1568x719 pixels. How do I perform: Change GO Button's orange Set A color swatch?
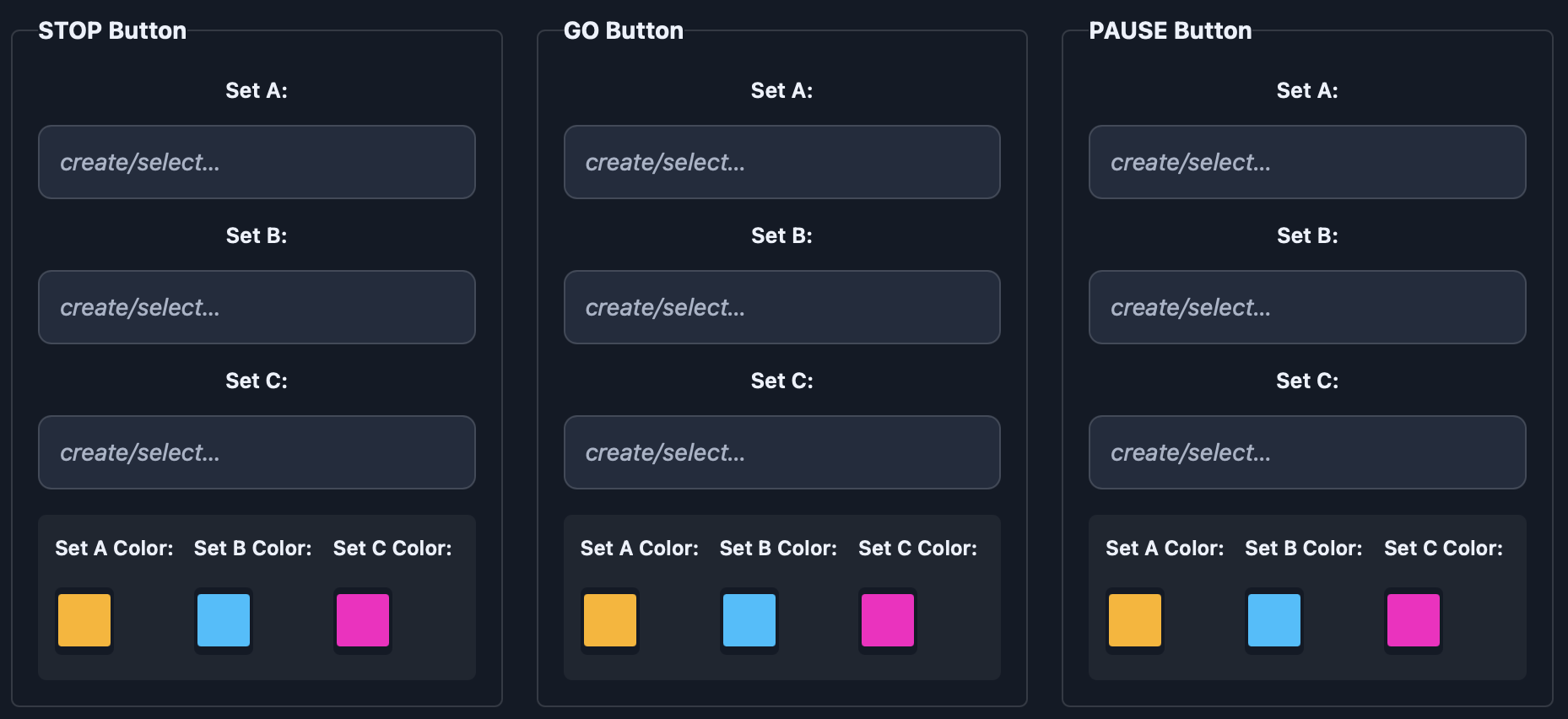click(x=610, y=620)
